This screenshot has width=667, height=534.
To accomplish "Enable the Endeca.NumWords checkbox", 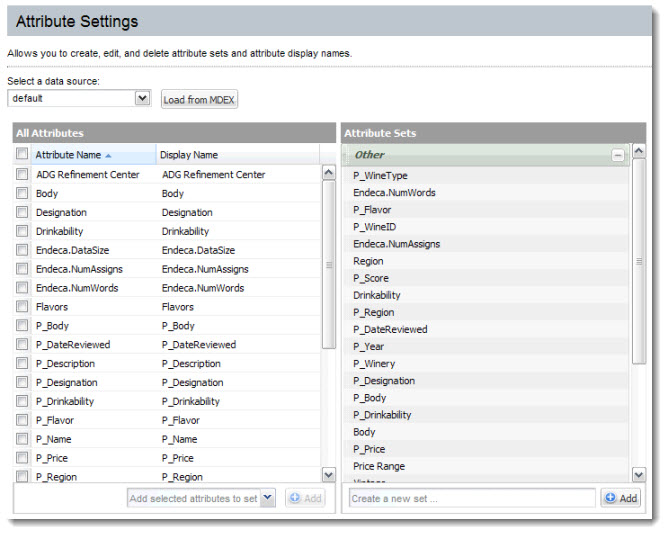I will pos(22,288).
